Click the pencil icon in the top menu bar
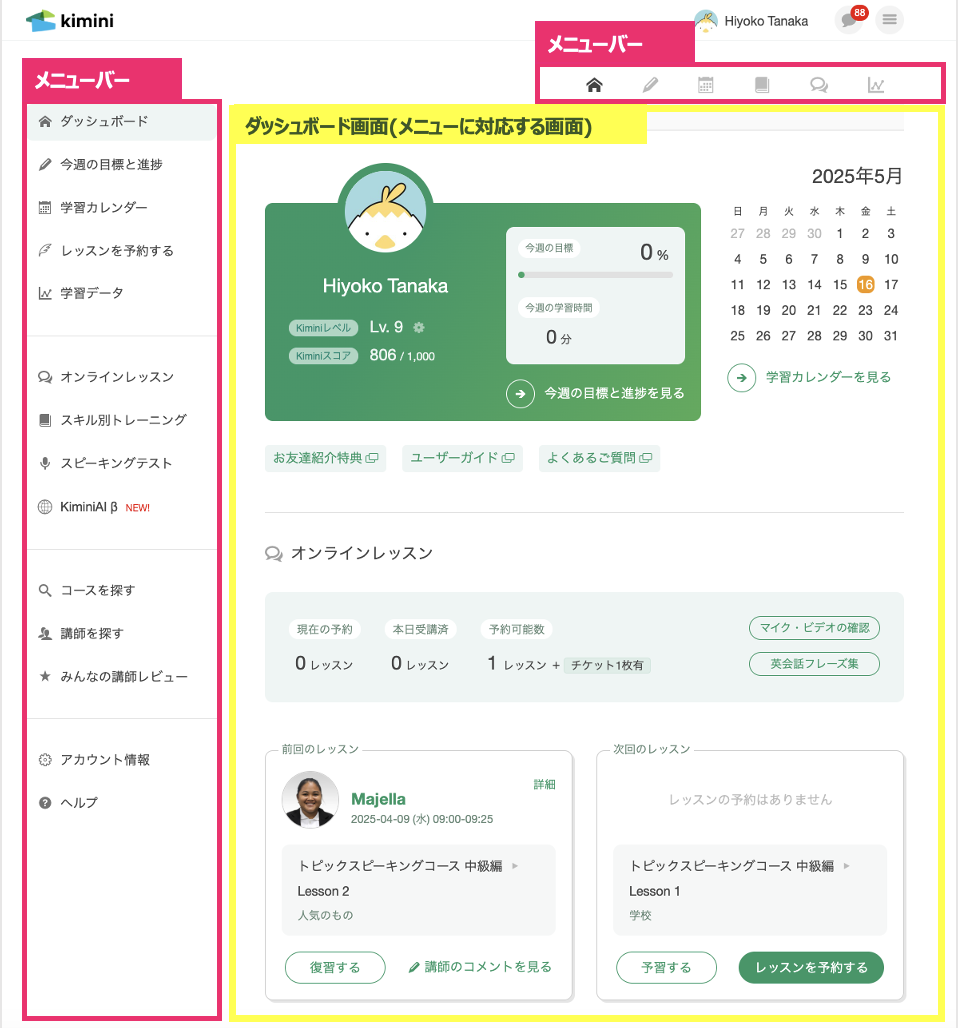This screenshot has width=958, height=1028. click(650, 85)
